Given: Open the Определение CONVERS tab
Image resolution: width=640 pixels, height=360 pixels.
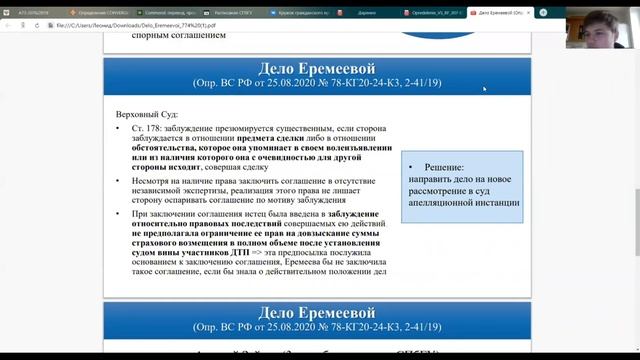Looking at the screenshot, I should (100, 13).
